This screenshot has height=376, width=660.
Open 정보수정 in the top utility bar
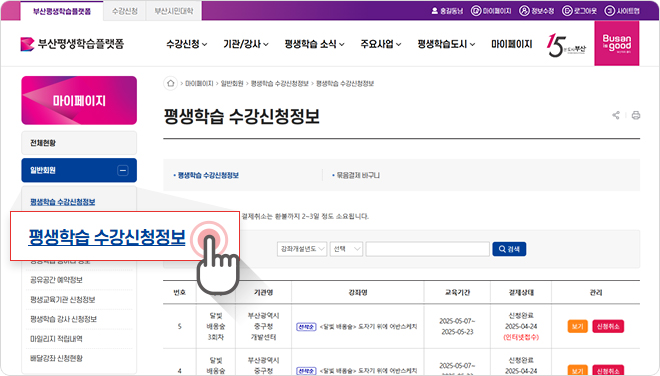537,11
